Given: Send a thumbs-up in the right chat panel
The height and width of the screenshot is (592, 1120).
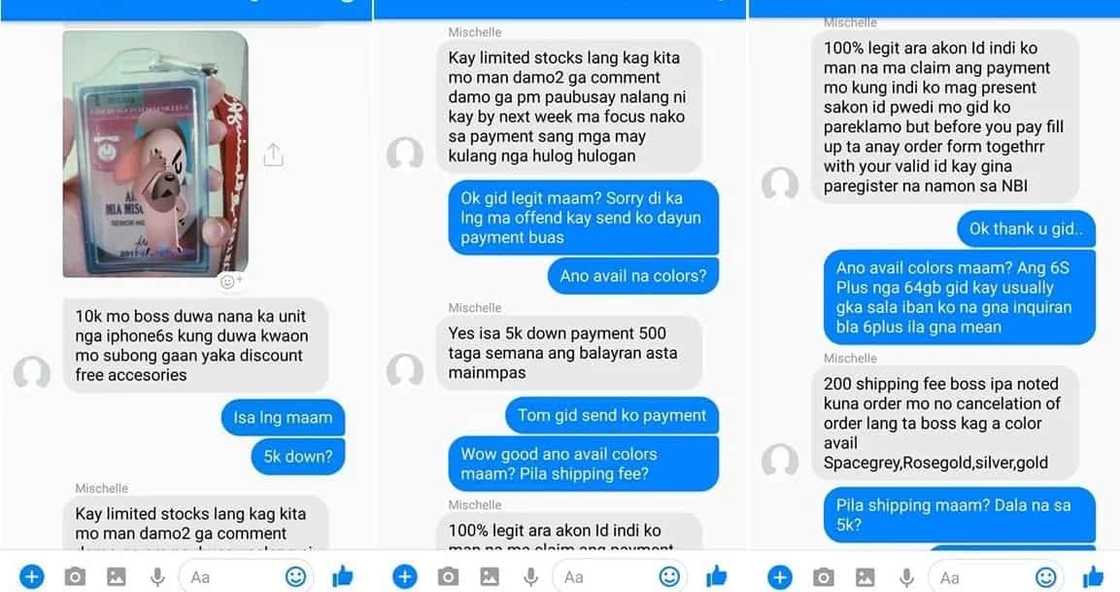Looking at the screenshot, I should (x=1093, y=576).
